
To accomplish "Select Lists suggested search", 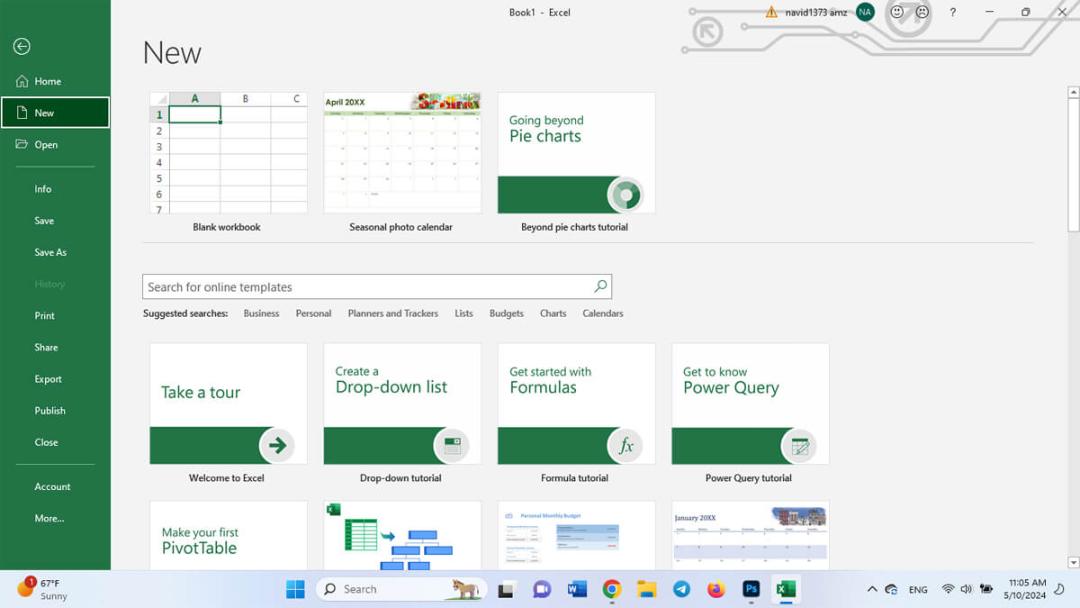I will point(464,313).
